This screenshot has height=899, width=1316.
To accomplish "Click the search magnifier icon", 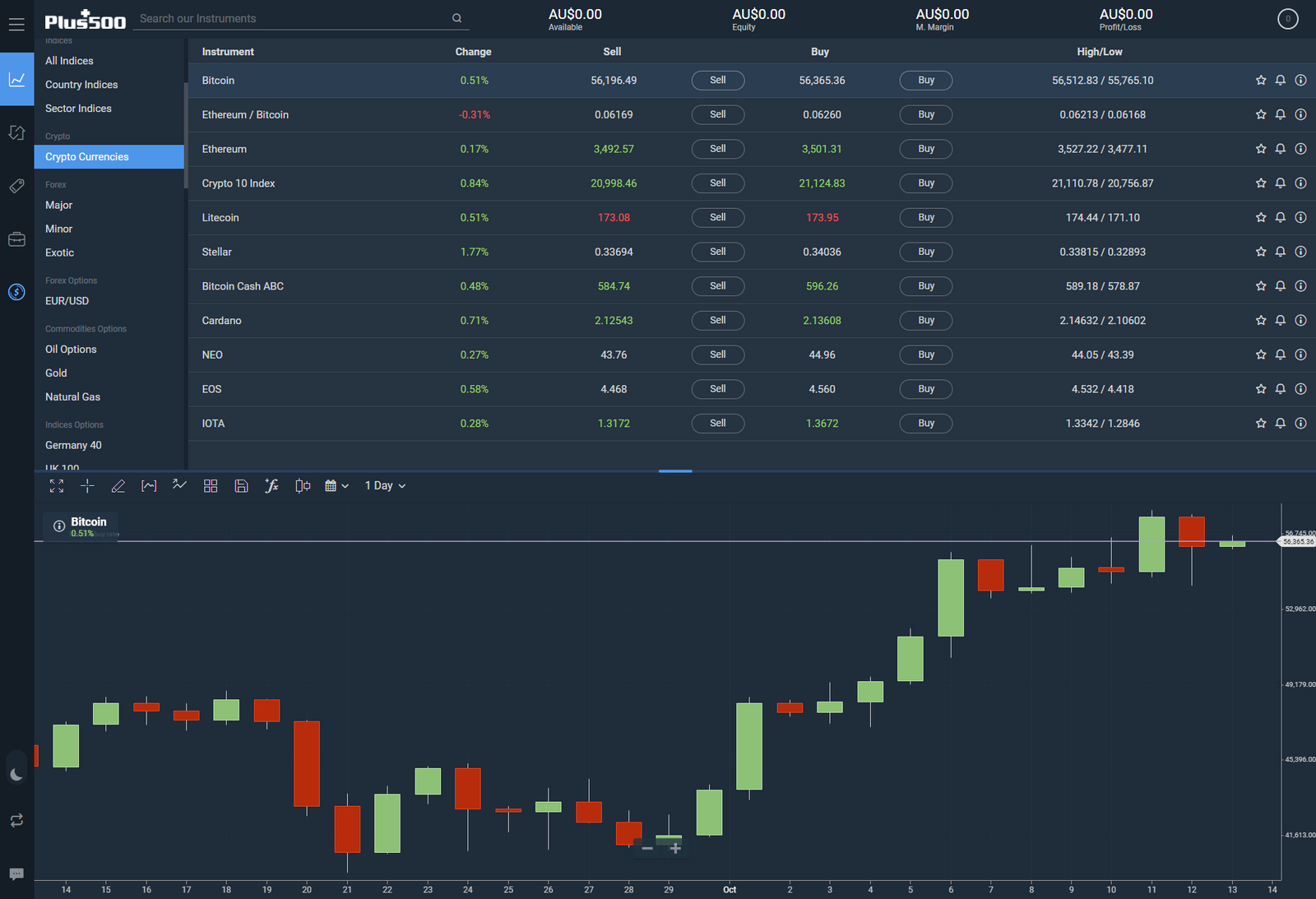I will pos(457,18).
